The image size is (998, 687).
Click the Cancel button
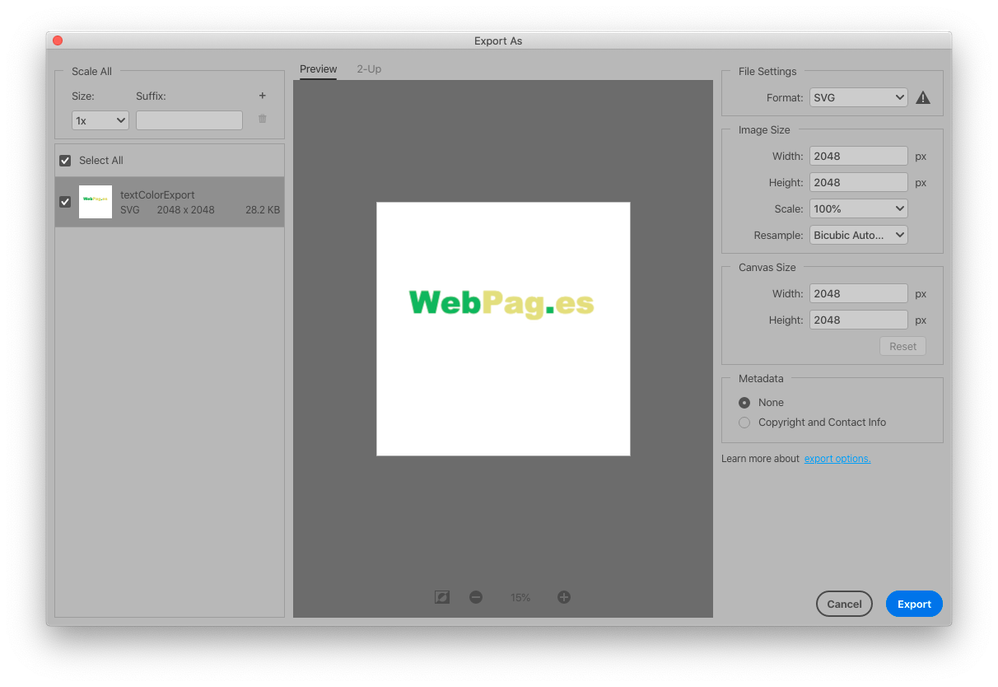[x=844, y=604]
